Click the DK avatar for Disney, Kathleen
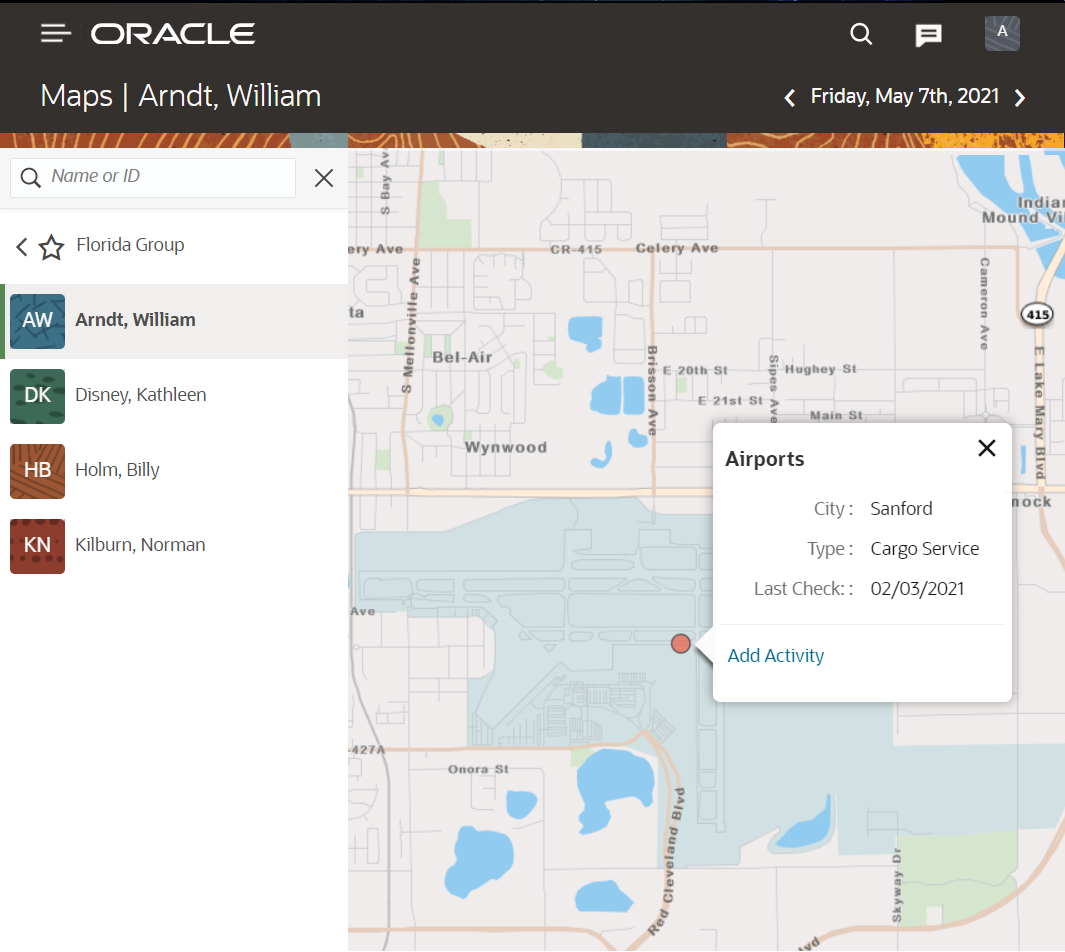Screen dimensions: 1065x952 (x=37, y=396)
